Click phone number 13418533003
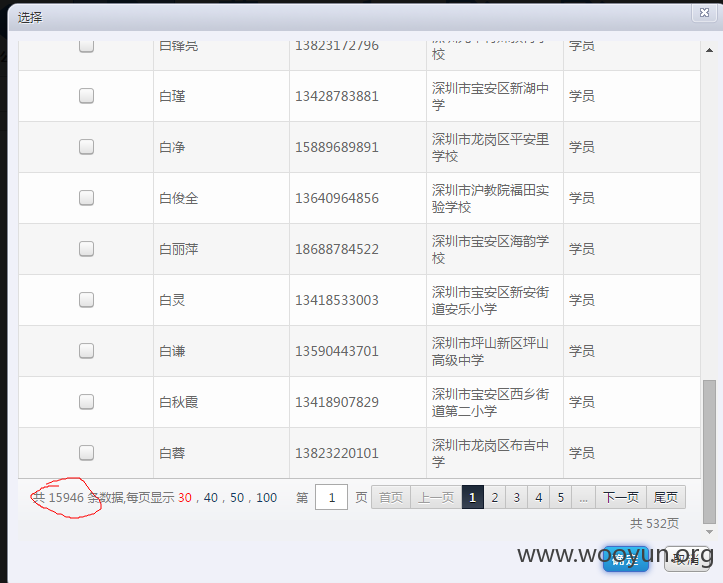723x583 pixels. tap(337, 300)
